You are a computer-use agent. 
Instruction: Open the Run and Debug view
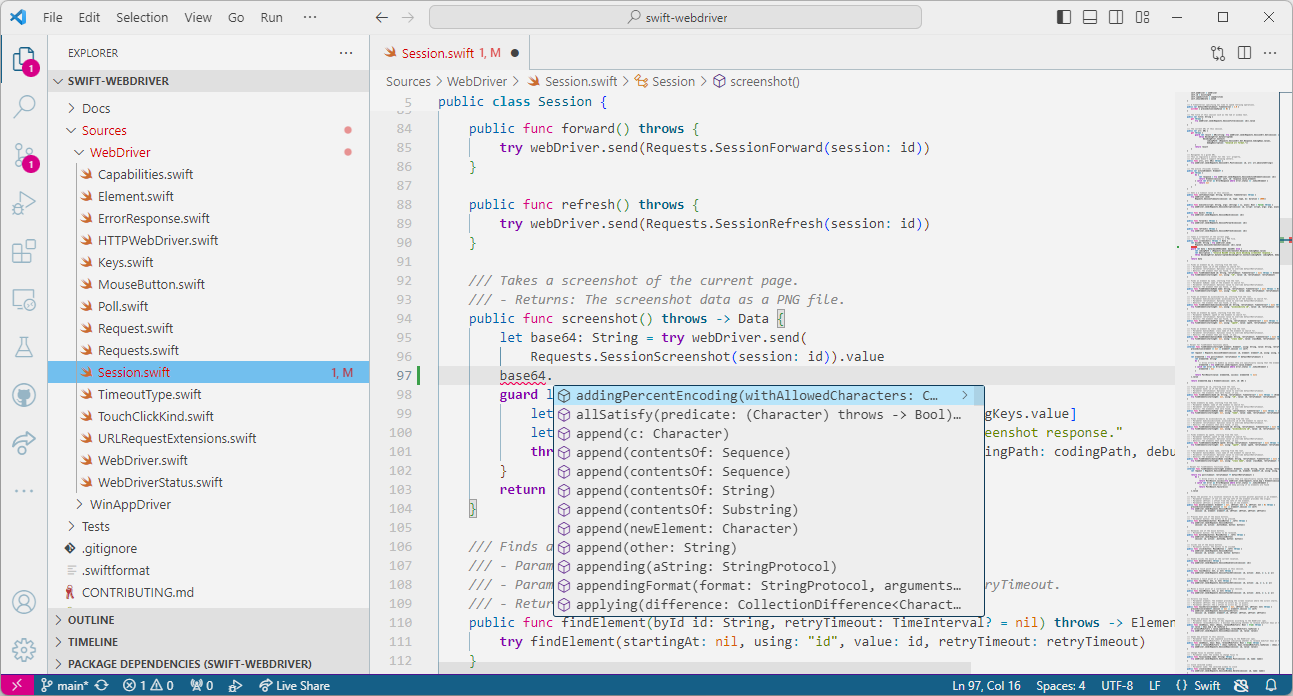24,201
